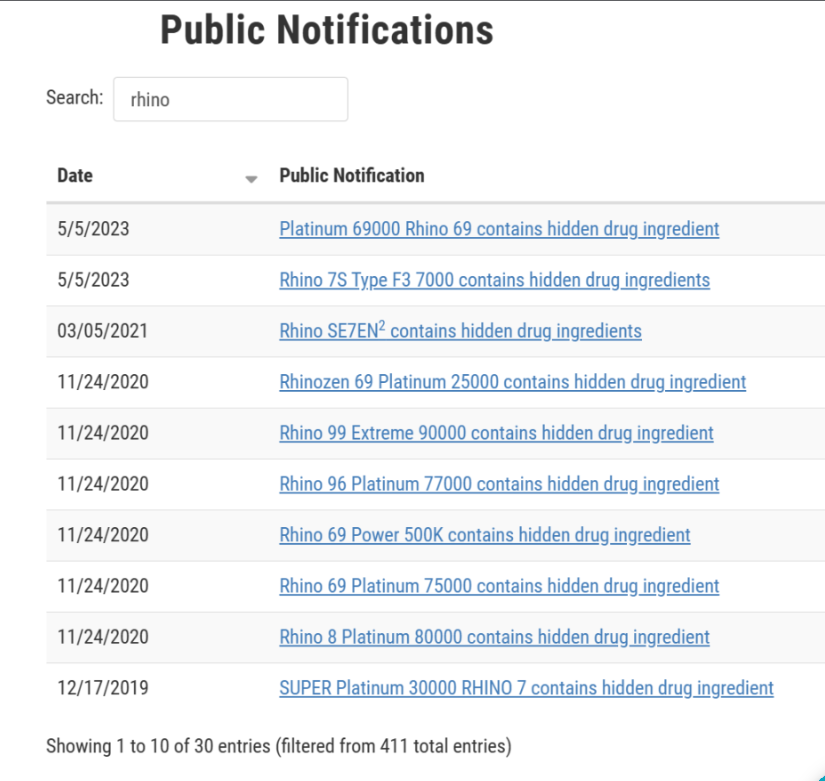
Task: Focus the Search input field containing rhino
Action: coord(230,99)
